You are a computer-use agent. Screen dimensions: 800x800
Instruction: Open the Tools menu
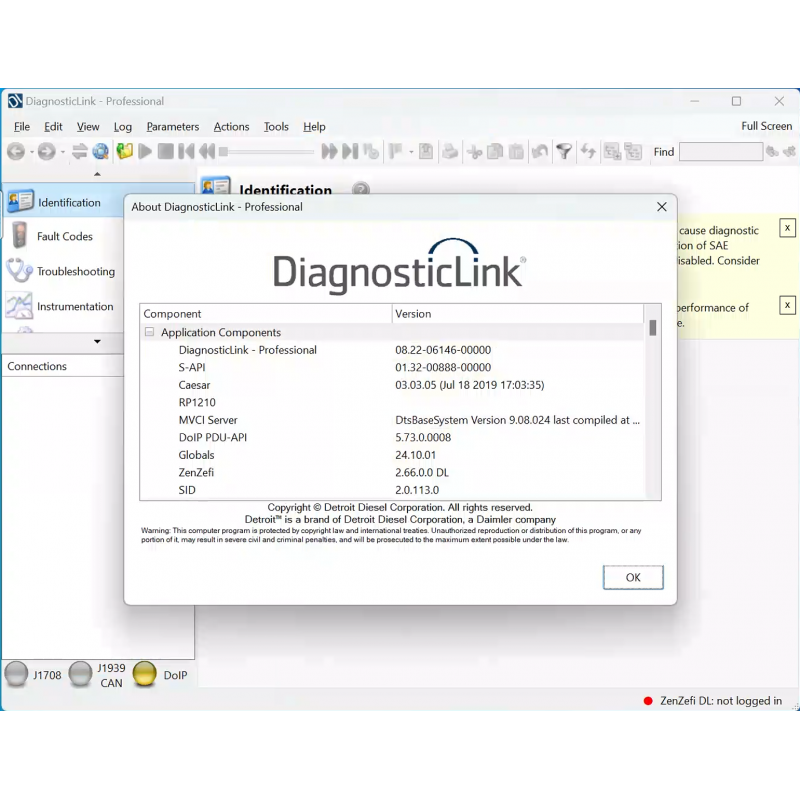pyautogui.click(x=276, y=127)
